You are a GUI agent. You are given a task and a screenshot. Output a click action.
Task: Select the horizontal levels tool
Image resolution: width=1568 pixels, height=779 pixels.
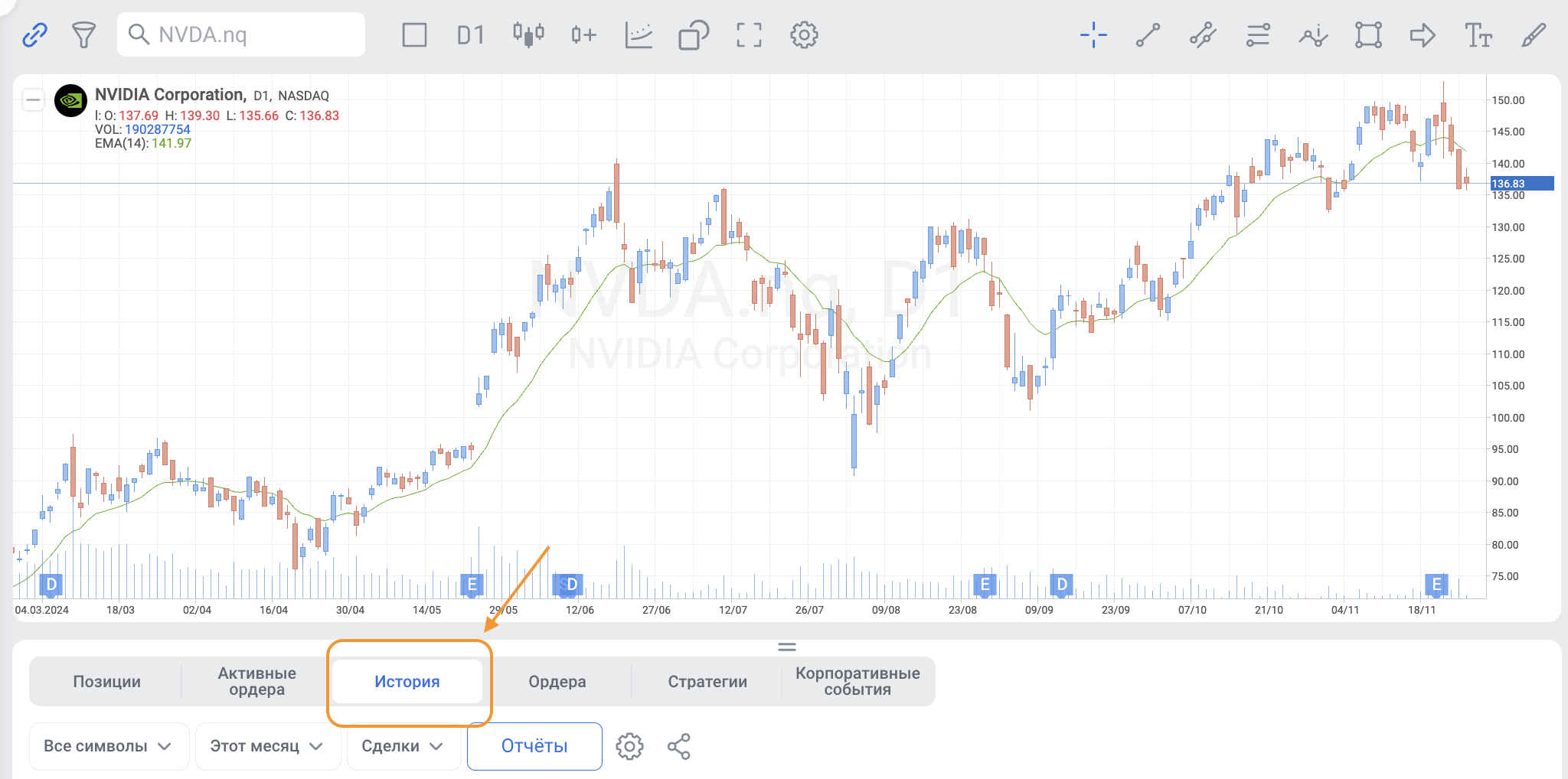(x=1258, y=35)
